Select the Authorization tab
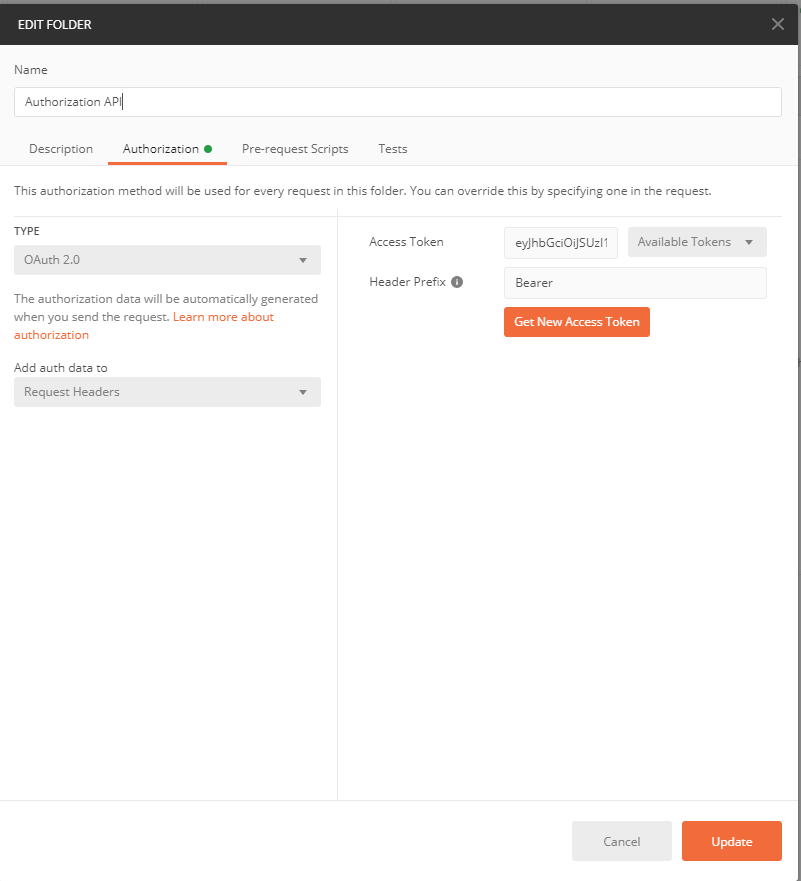 pos(160,149)
